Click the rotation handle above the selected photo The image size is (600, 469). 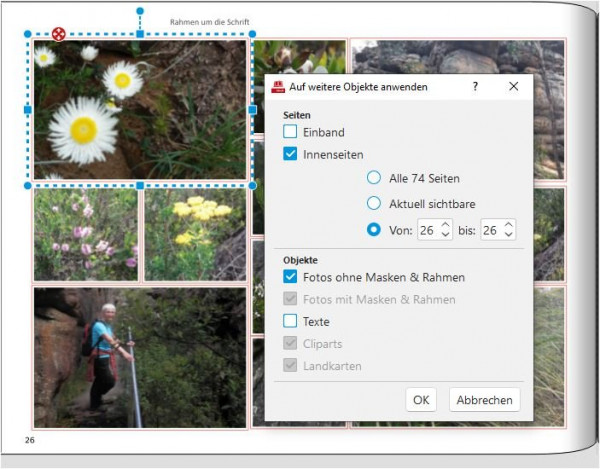tap(140, 11)
